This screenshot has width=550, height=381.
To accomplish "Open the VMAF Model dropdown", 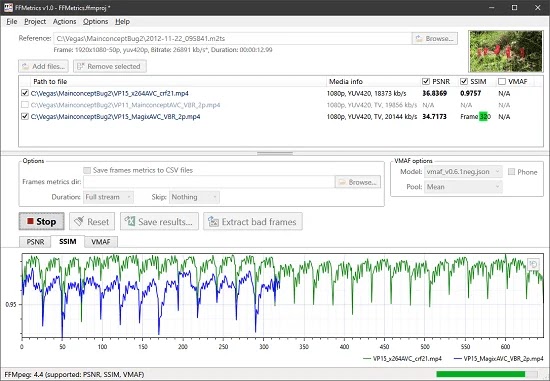I will 463,172.
